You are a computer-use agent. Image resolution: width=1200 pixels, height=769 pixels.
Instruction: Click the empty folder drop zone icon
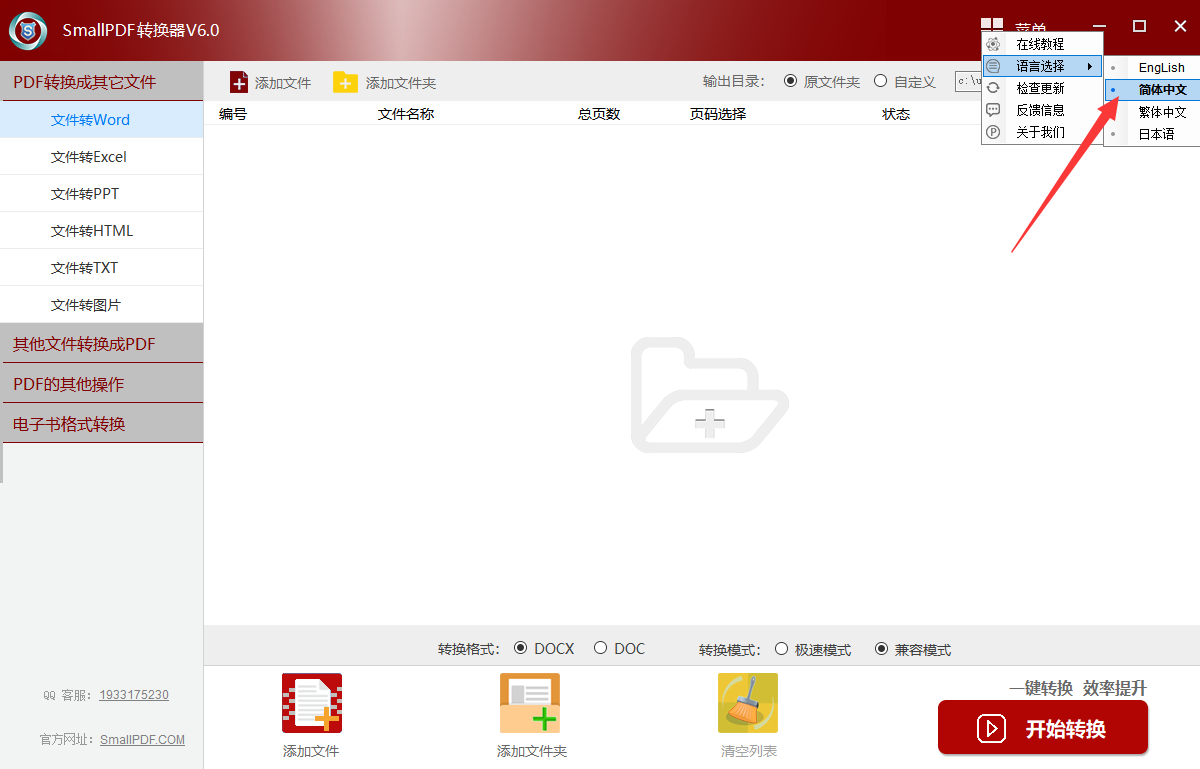(709, 396)
